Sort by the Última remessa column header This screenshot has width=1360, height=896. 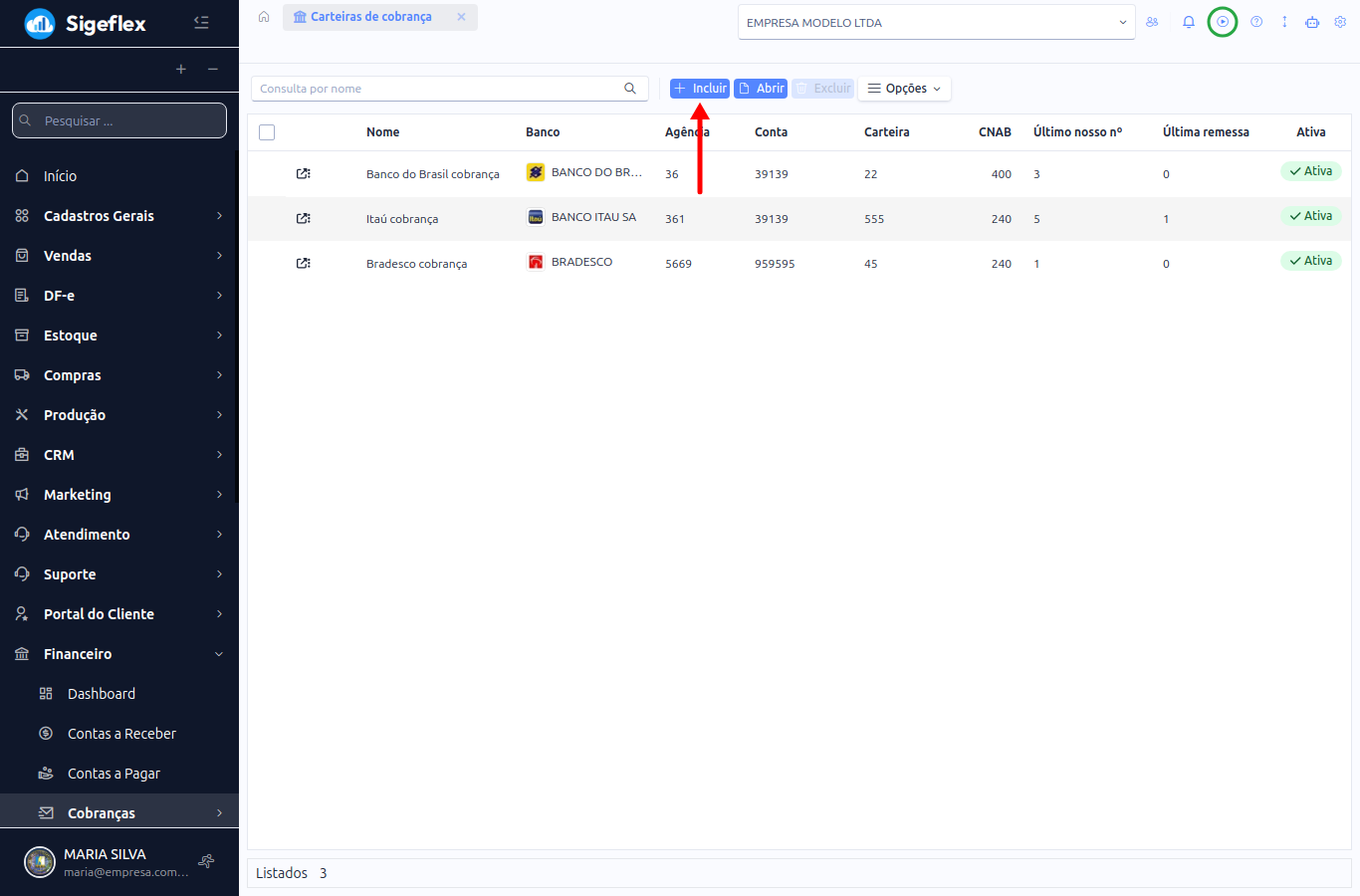pyautogui.click(x=1206, y=132)
